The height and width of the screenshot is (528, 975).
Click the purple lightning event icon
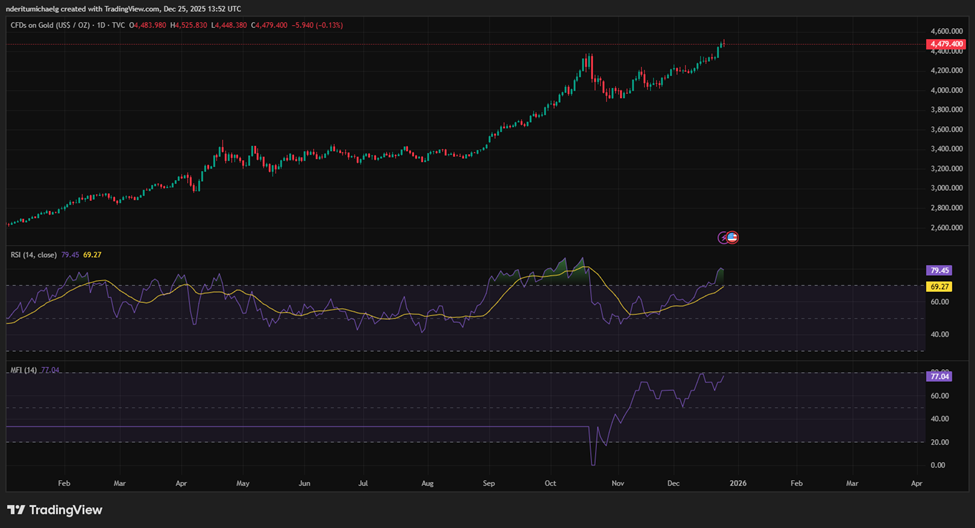pos(724,237)
